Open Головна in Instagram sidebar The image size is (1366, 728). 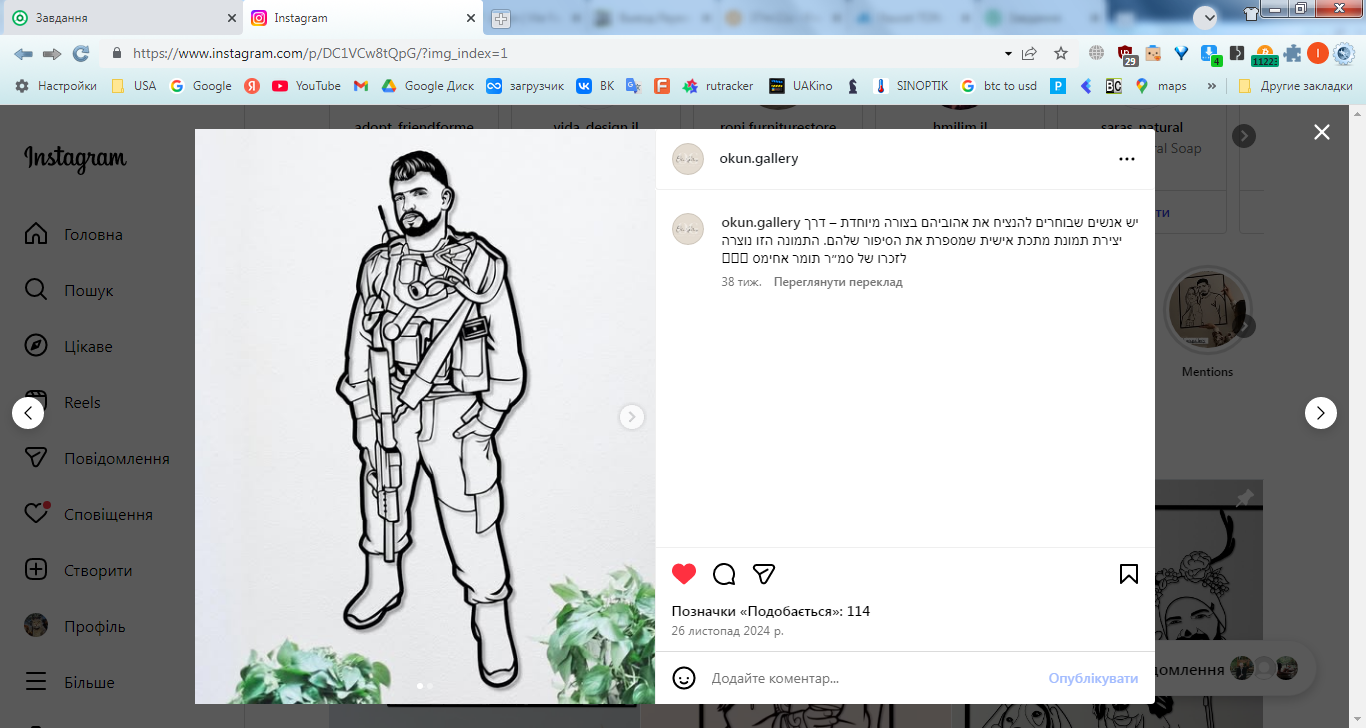(73, 235)
